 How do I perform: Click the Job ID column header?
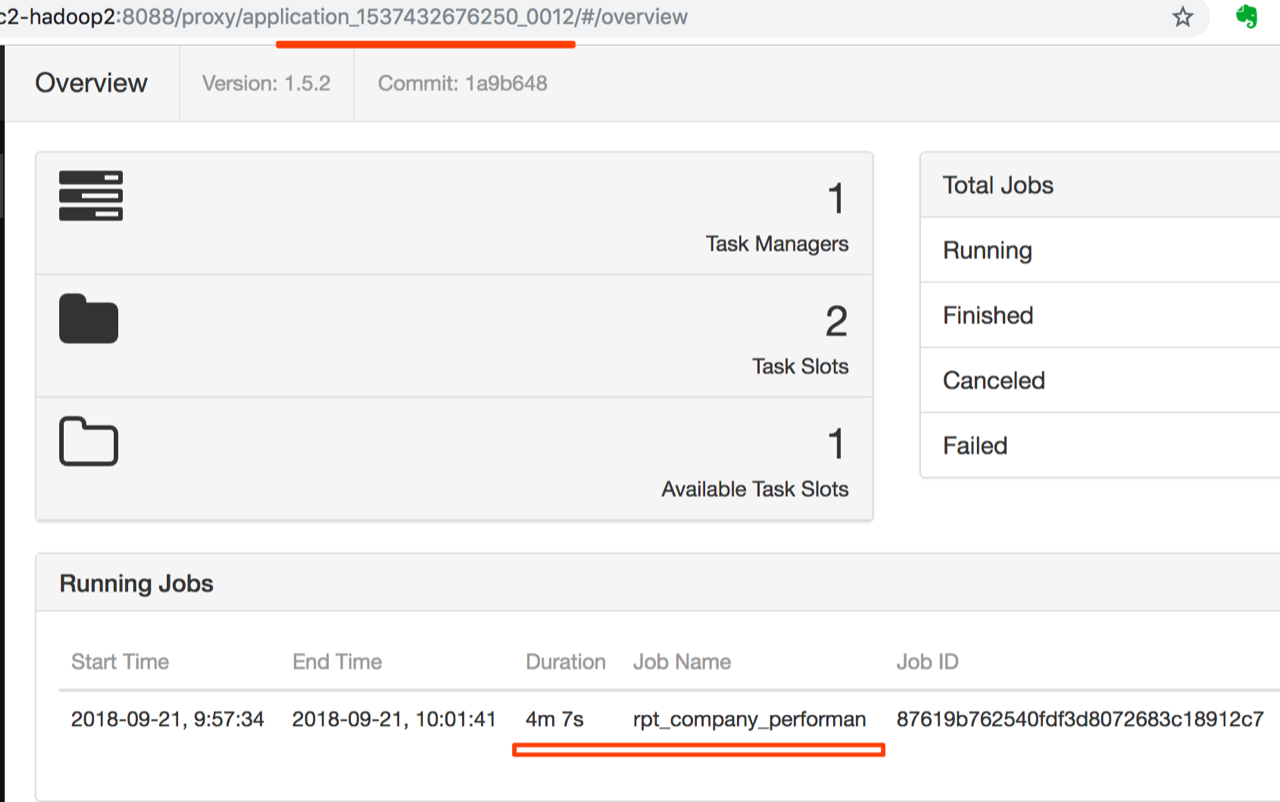(x=927, y=662)
